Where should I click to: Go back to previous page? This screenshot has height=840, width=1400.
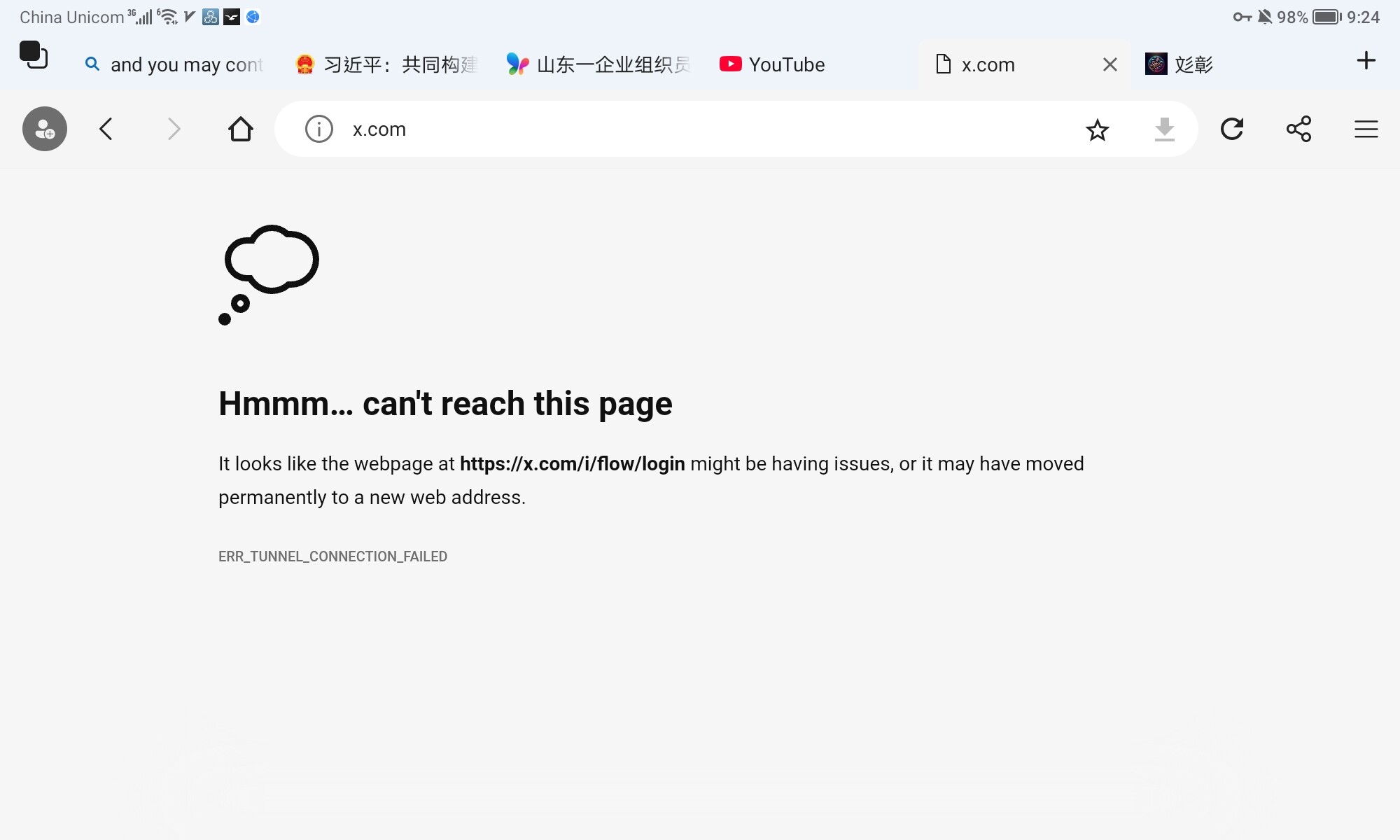106,129
